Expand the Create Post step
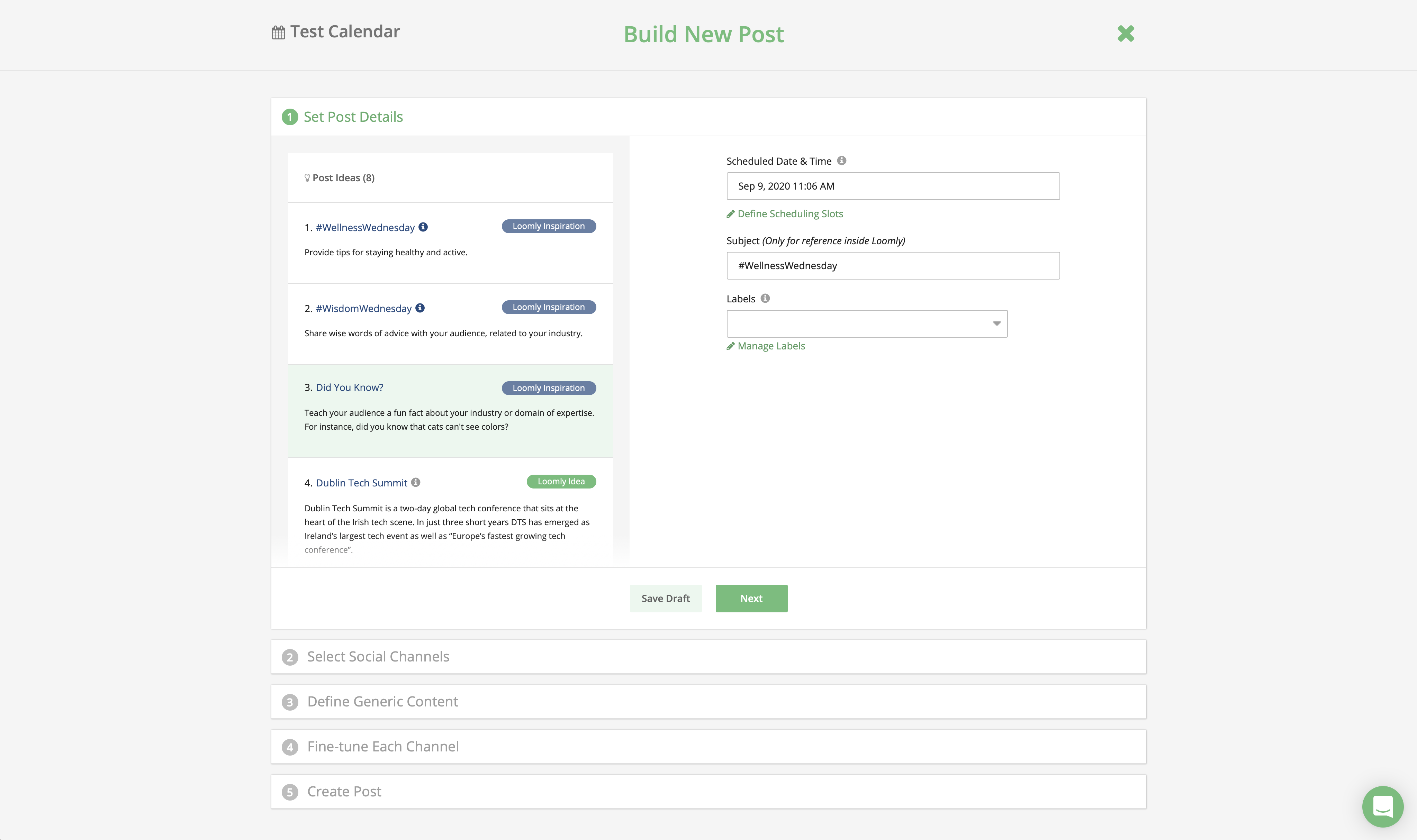This screenshot has height=840, width=1417. pyautogui.click(x=708, y=792)
